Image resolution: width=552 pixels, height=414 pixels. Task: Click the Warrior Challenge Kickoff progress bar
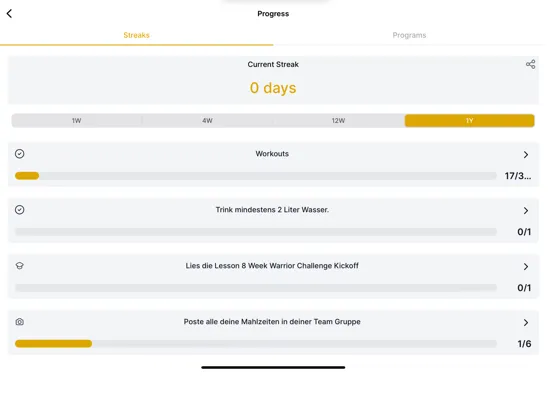[256, 288]
